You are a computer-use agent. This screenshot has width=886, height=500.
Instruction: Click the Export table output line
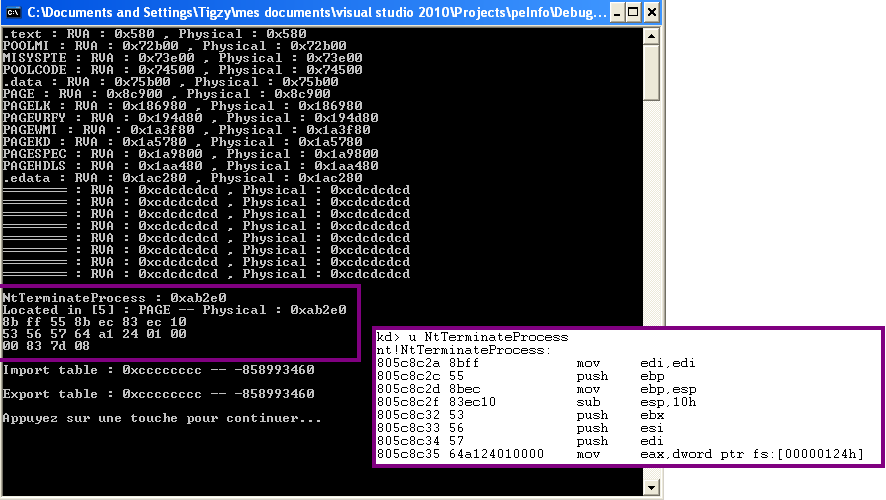pos(158,394)
